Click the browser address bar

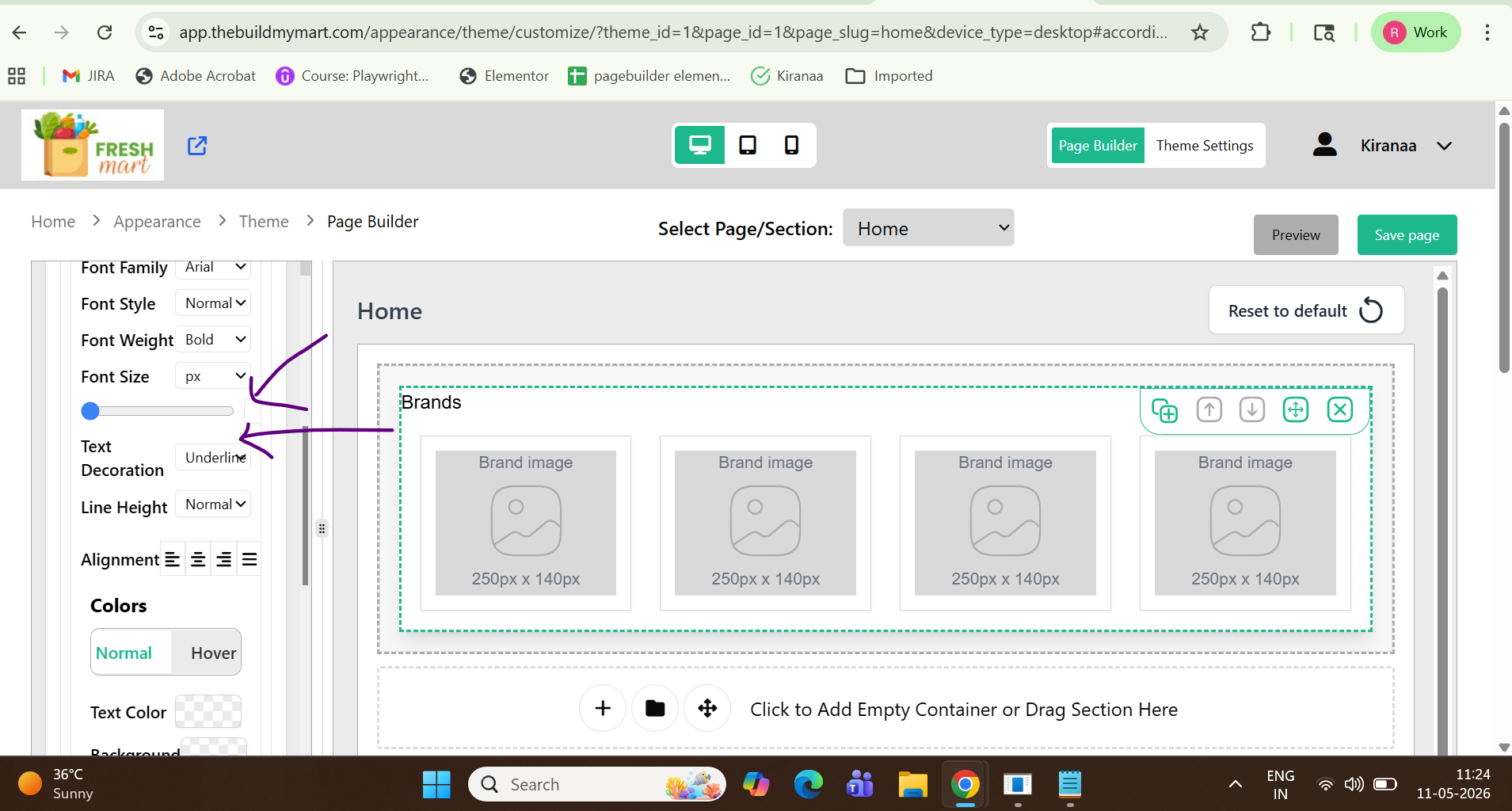pyautogui.click(x=673, y=32)
